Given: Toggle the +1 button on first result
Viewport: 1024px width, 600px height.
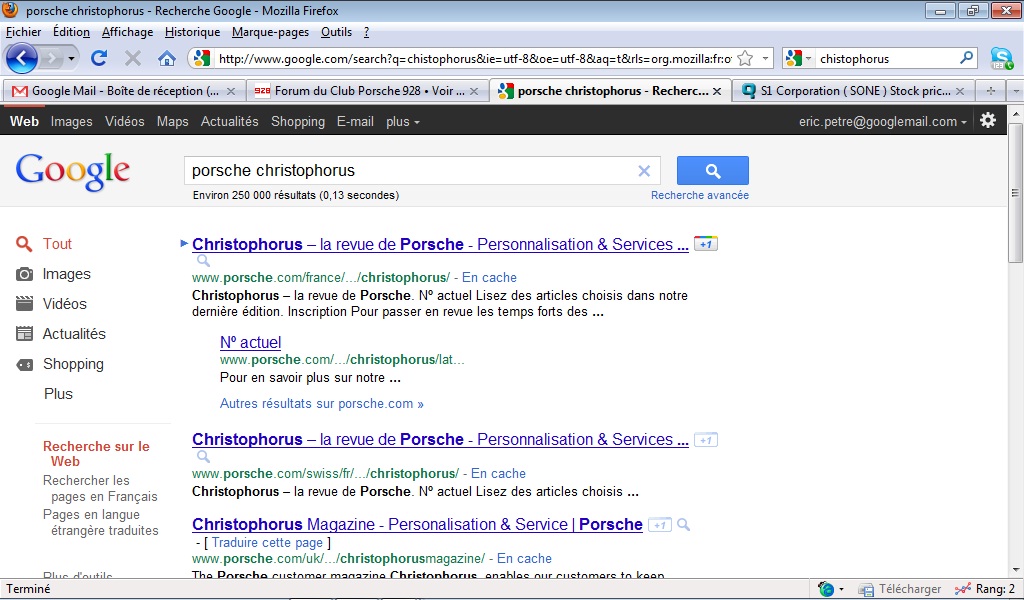Looking at the screenshot, I should tap(705, 244).
